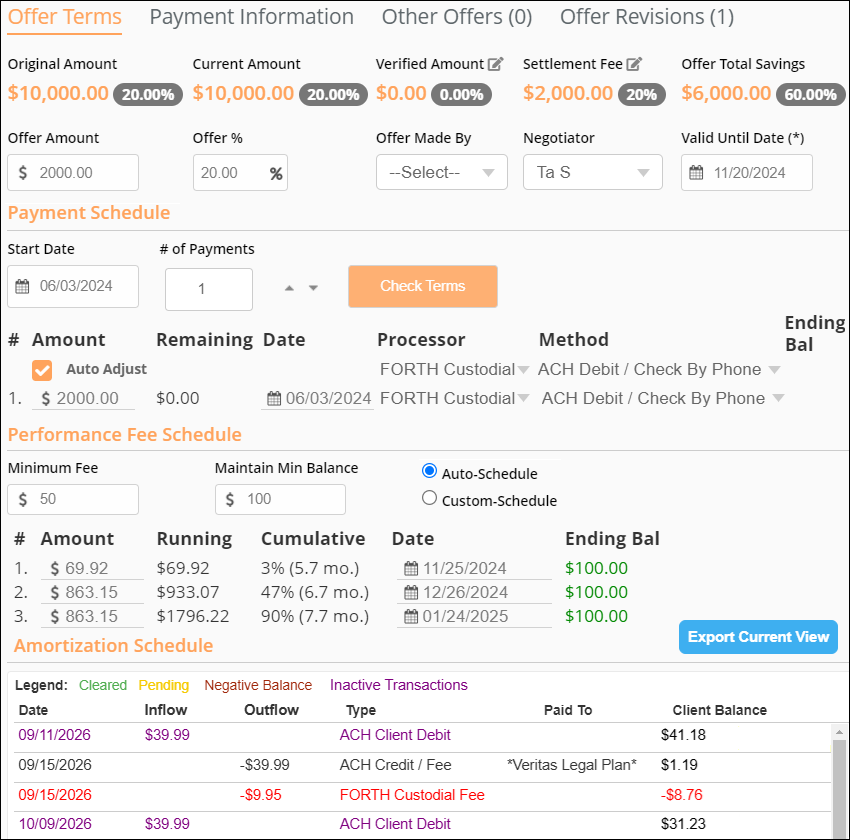Image resolution: width=850 pixels, height=840 pixels.
Task: Select the Custom-Schedule radio button
Action: [429, 497]
